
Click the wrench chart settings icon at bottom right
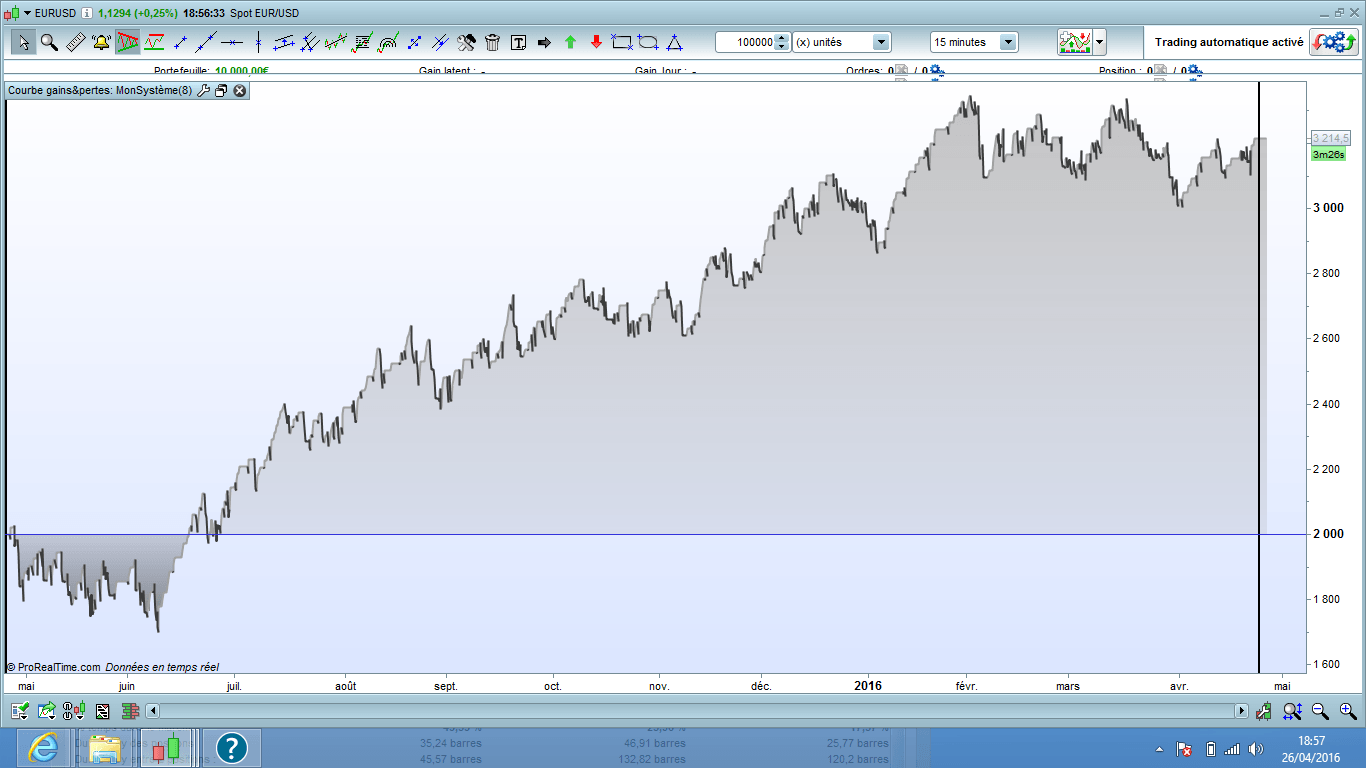click(1264, 711)
